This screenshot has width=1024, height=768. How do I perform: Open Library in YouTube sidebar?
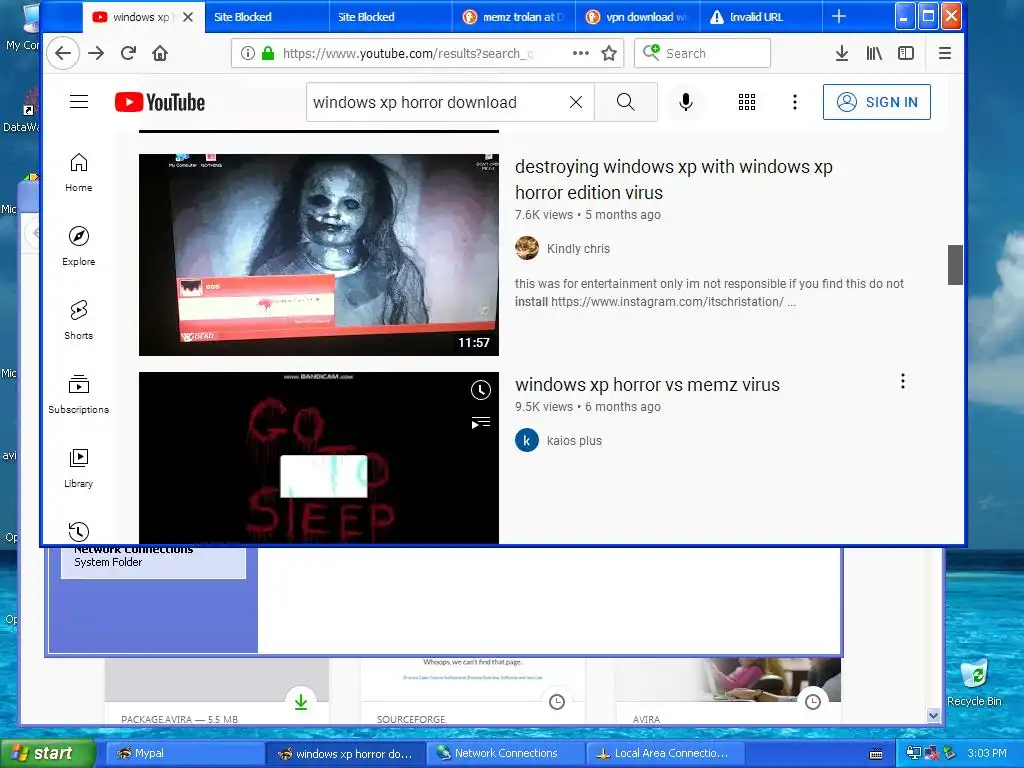click(x=78, y=468)
